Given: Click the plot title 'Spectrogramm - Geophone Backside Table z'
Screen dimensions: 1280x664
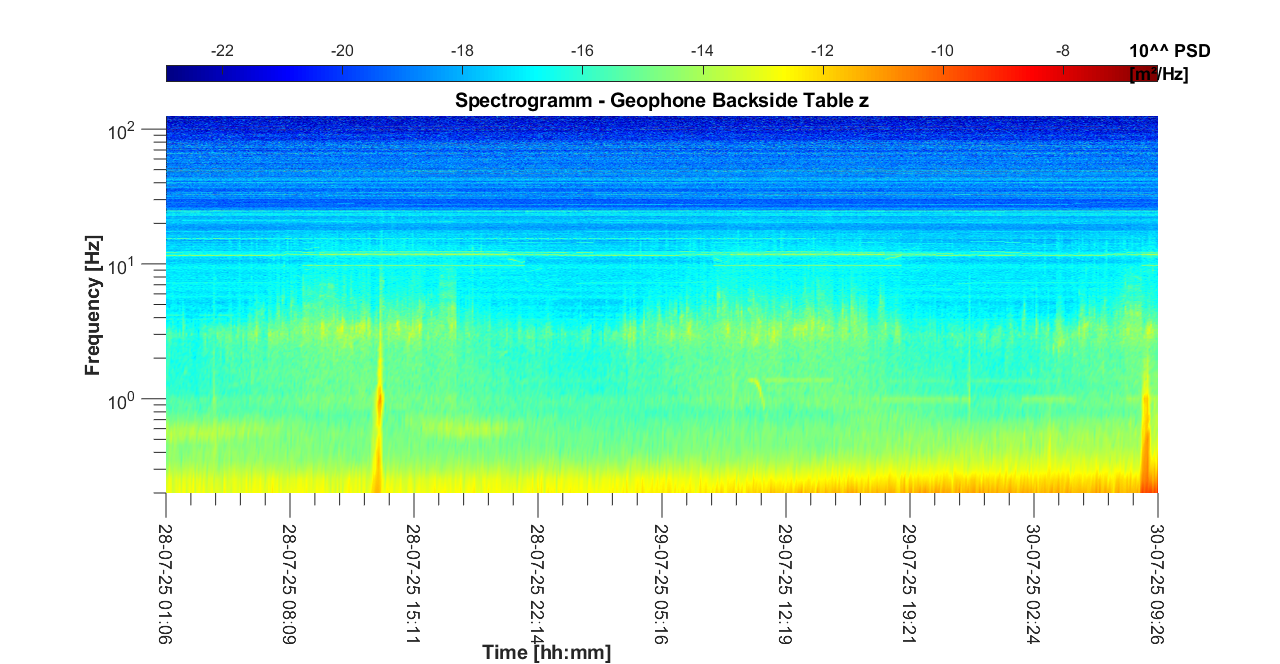Looking at the screenshot, I should 661,100.
